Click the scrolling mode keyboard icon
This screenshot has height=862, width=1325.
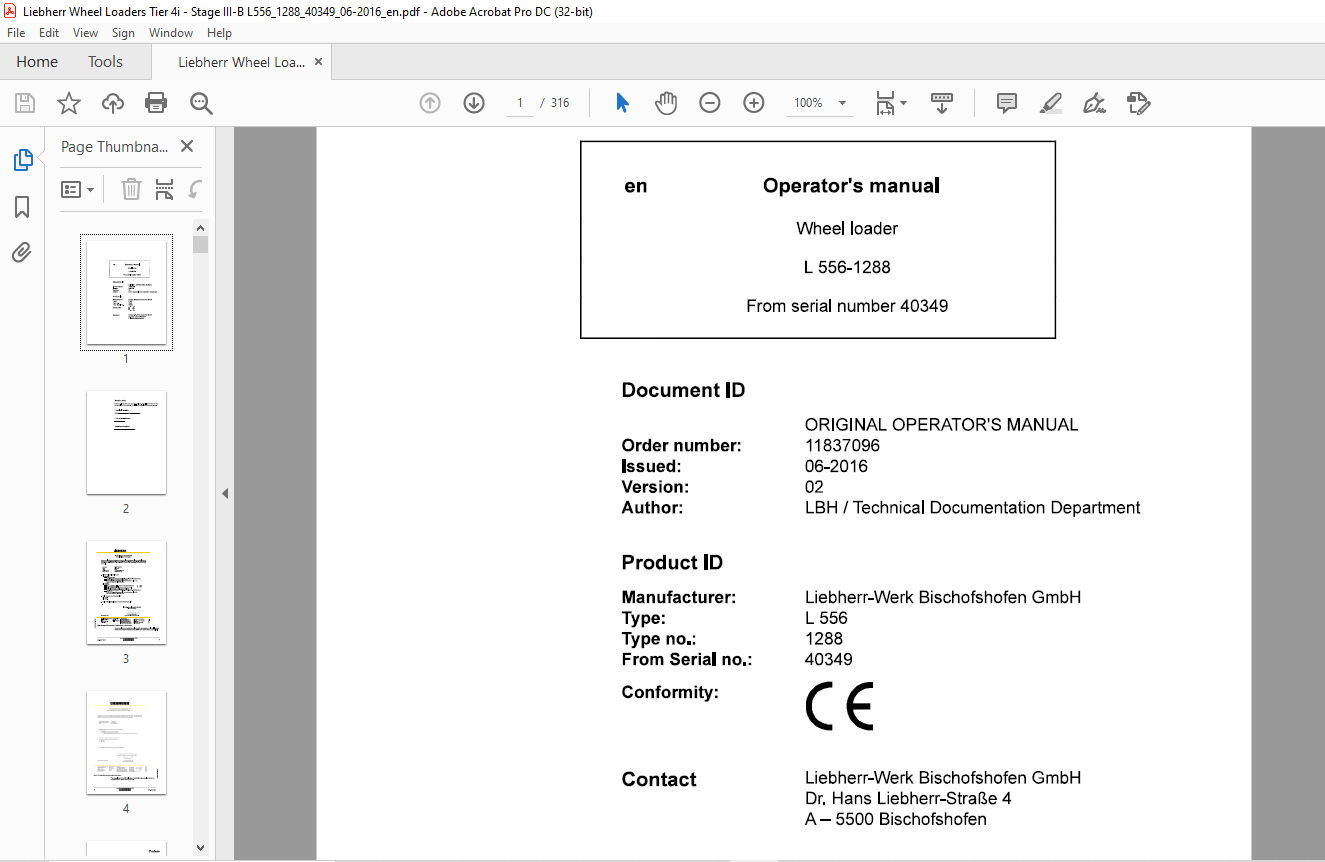tap(941, 103)
